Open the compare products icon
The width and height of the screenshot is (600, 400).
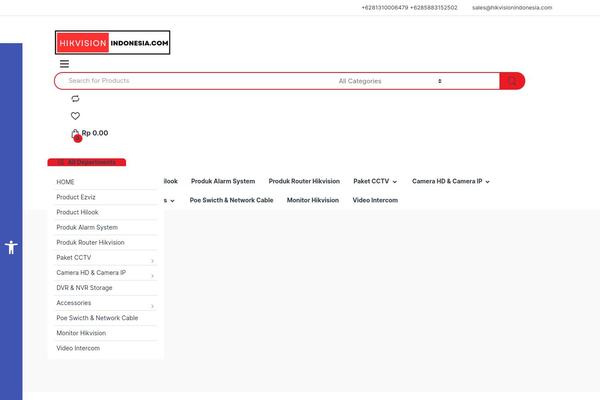click(x=75, y=99)
